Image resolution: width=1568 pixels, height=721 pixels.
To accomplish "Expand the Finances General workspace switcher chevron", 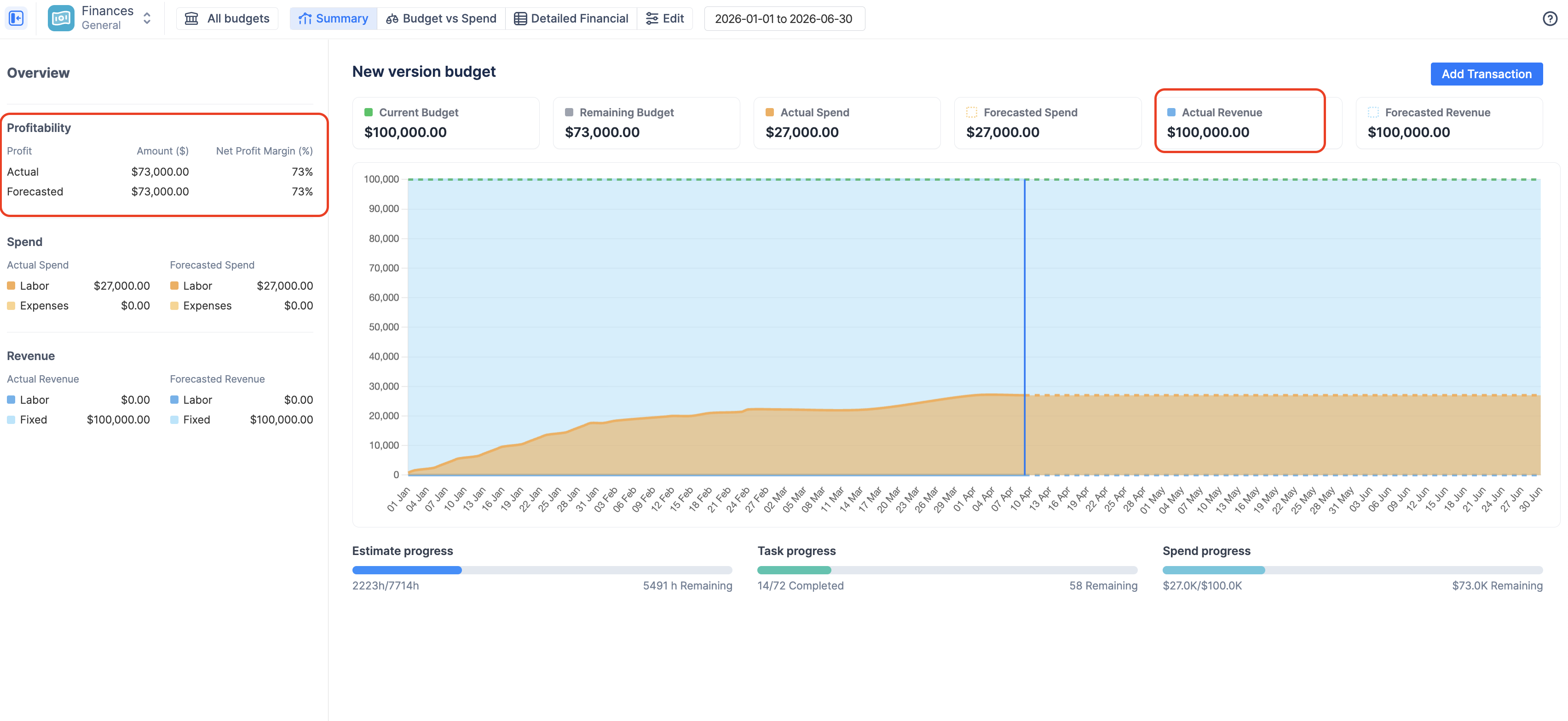I will point(147,18).
